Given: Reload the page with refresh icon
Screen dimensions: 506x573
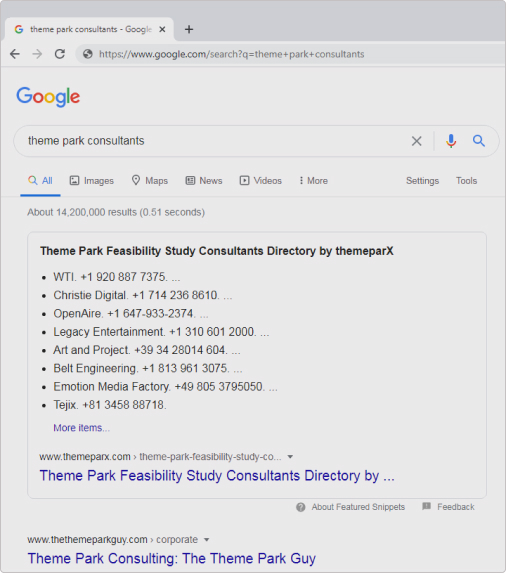Looking at the screenshot, I should pyautogui.click(x=60, y=54).
